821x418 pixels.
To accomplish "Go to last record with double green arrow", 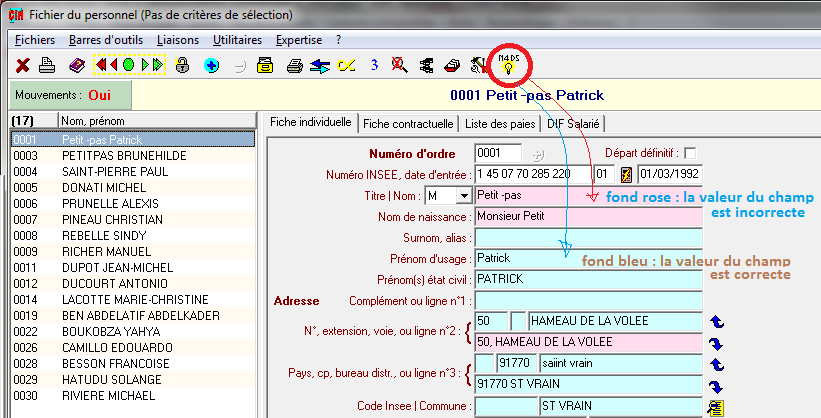I will (x=158, y=65).
